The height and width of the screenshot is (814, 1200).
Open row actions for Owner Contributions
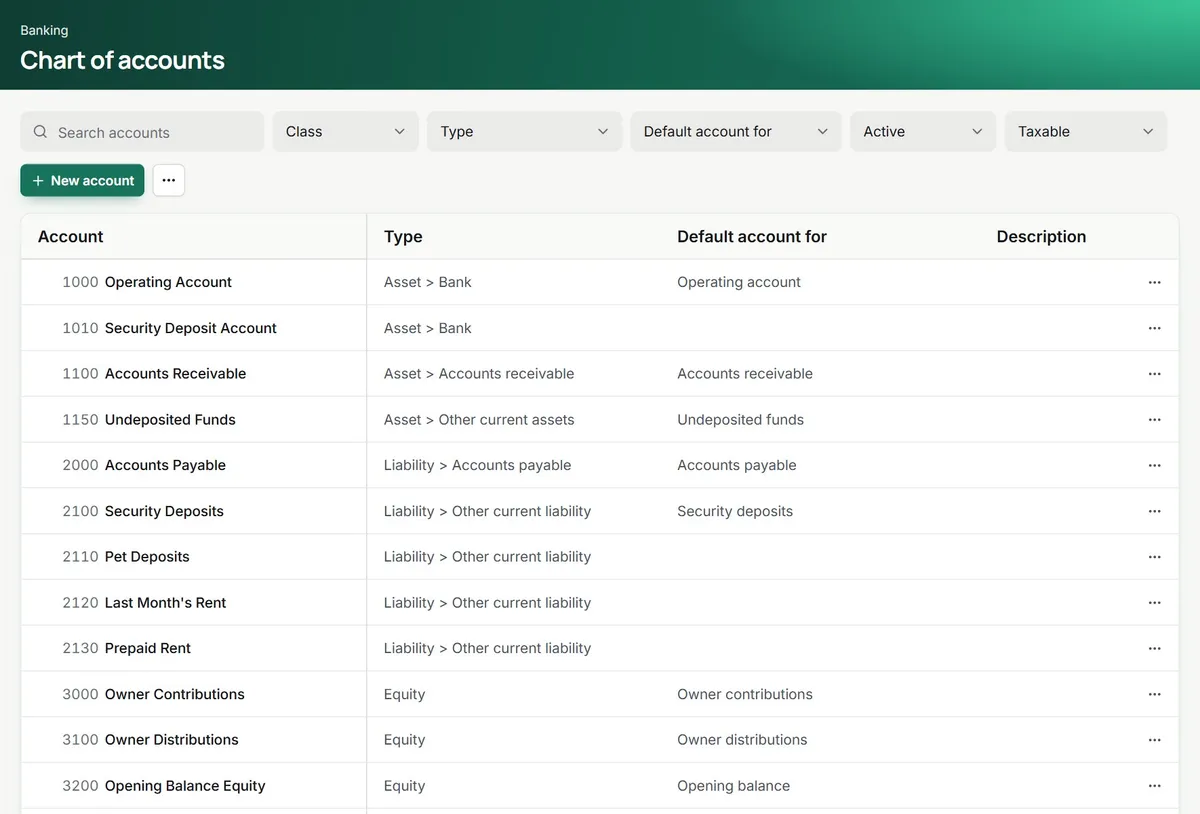click(x=1154, y=694)
